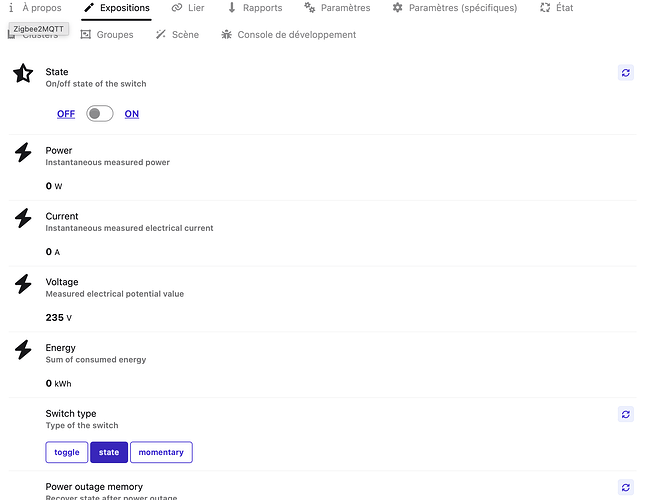Click the lightning icon beside Energy
Viewport: 646px width, 500px height.
(x=23, y=350)
